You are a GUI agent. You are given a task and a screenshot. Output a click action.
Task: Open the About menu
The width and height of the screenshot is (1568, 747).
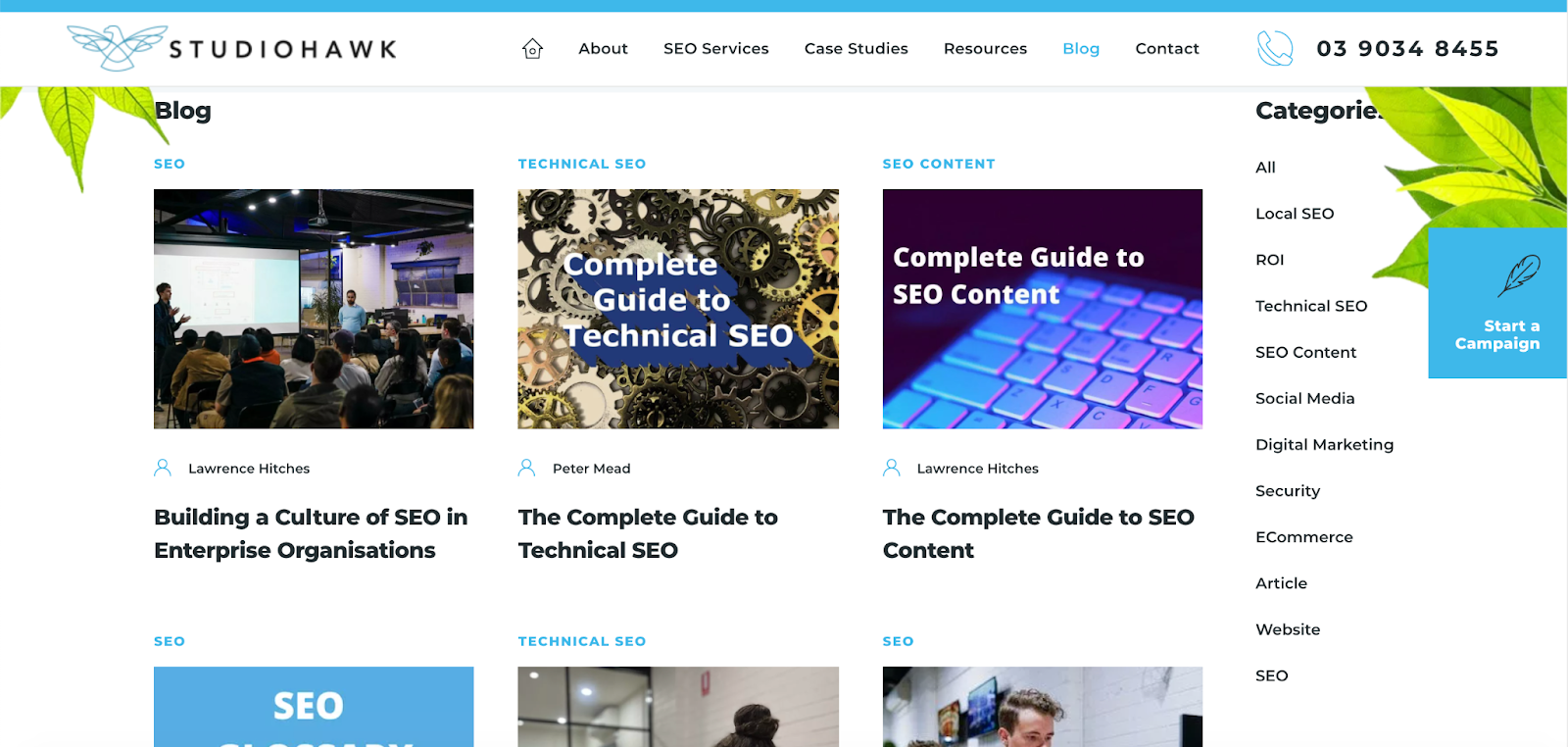pos(603,48)
